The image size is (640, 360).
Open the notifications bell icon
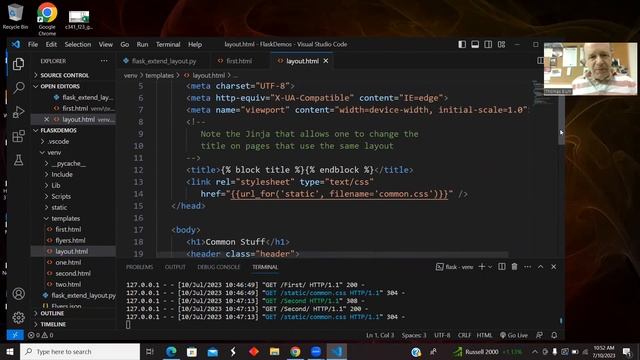(554, 335)
